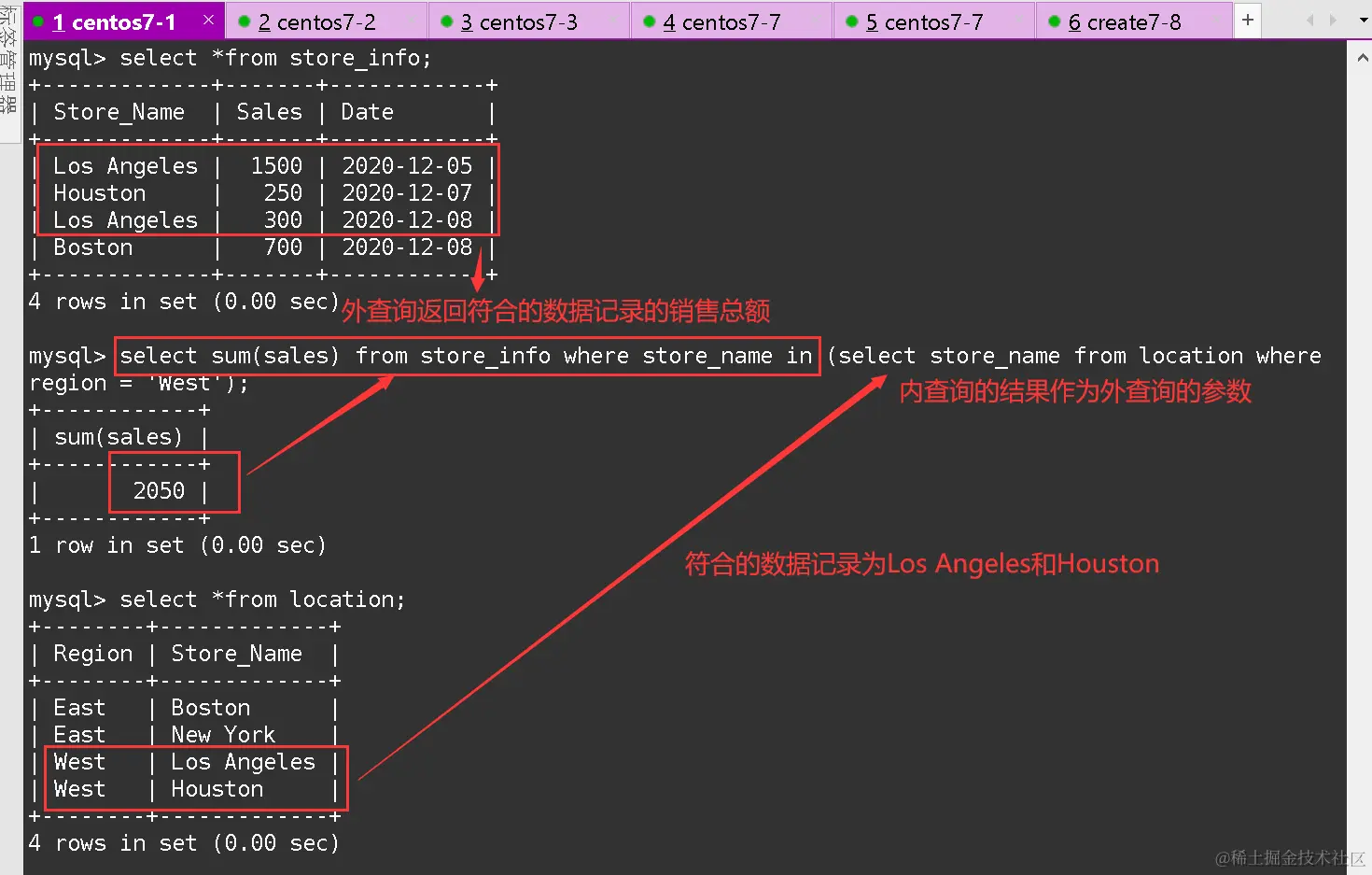This screenshot has height=875, width=1372.
Task: Click Boston in the location table
Action: point(211,708)
